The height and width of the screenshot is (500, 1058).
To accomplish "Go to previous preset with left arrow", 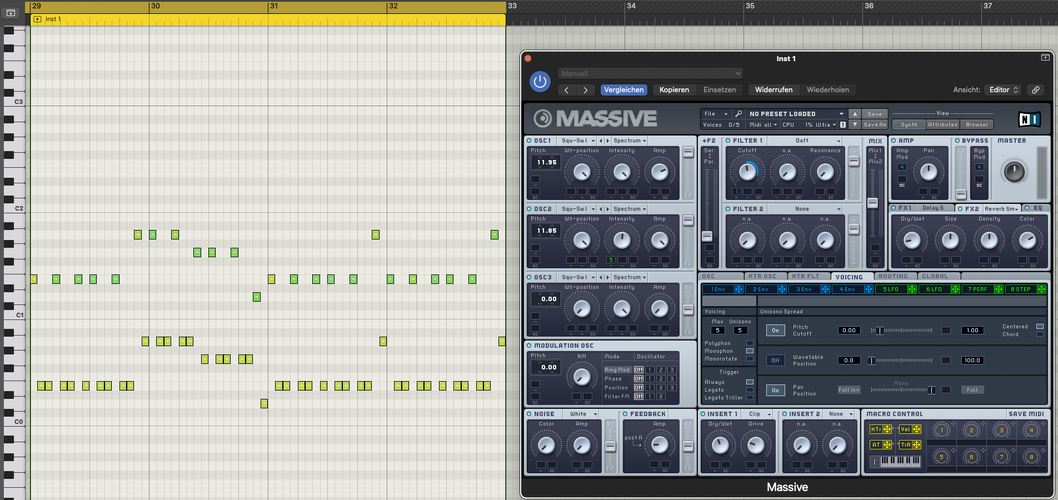I will coord(567,90).
